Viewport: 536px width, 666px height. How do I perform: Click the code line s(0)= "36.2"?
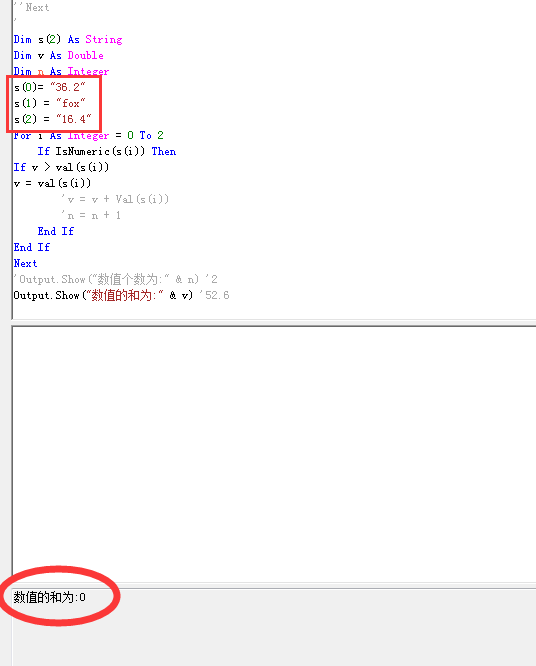point(50,87)
